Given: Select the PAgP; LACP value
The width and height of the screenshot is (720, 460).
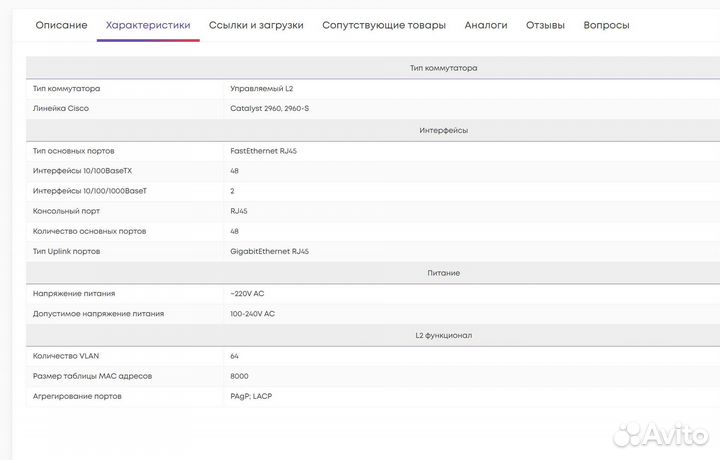Looking at the screenshot, I should (x=251, y=396).
